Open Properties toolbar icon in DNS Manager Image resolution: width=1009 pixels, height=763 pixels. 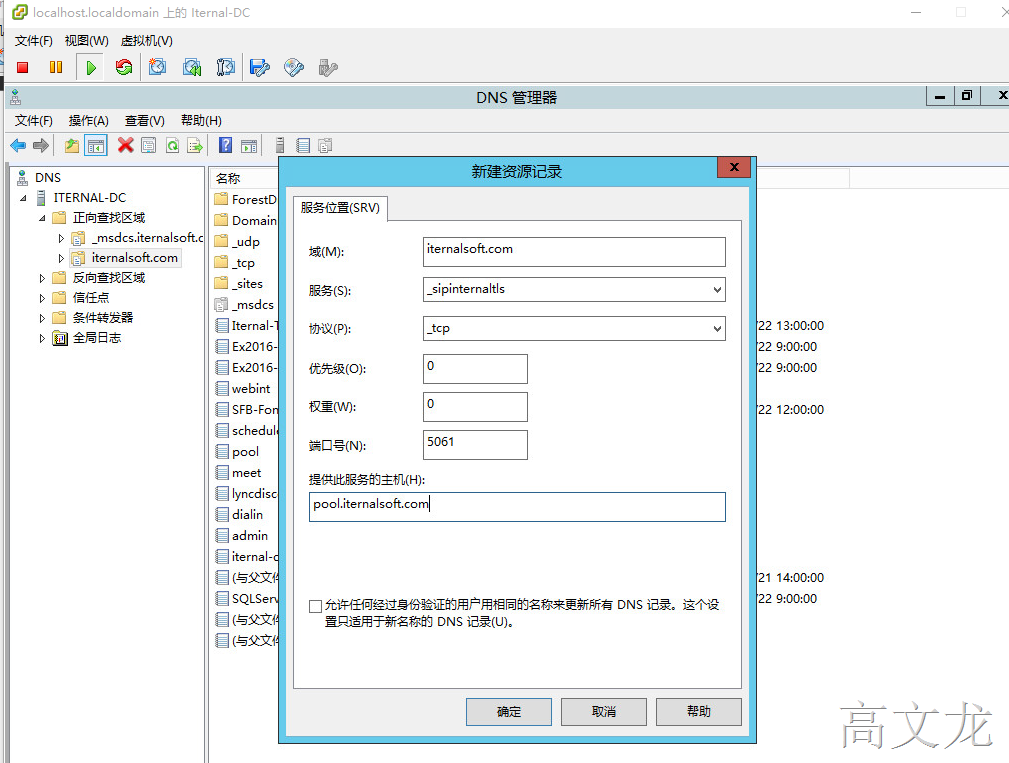click(149, 145)
